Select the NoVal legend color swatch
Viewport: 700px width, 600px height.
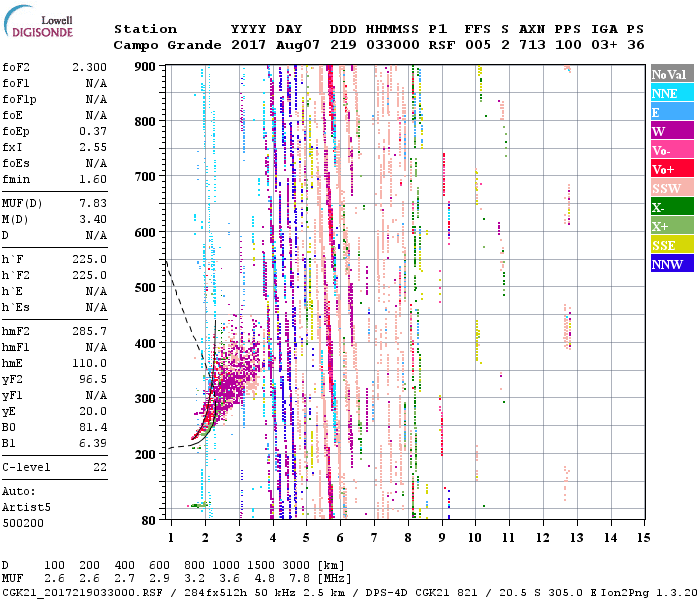(672, 73)
